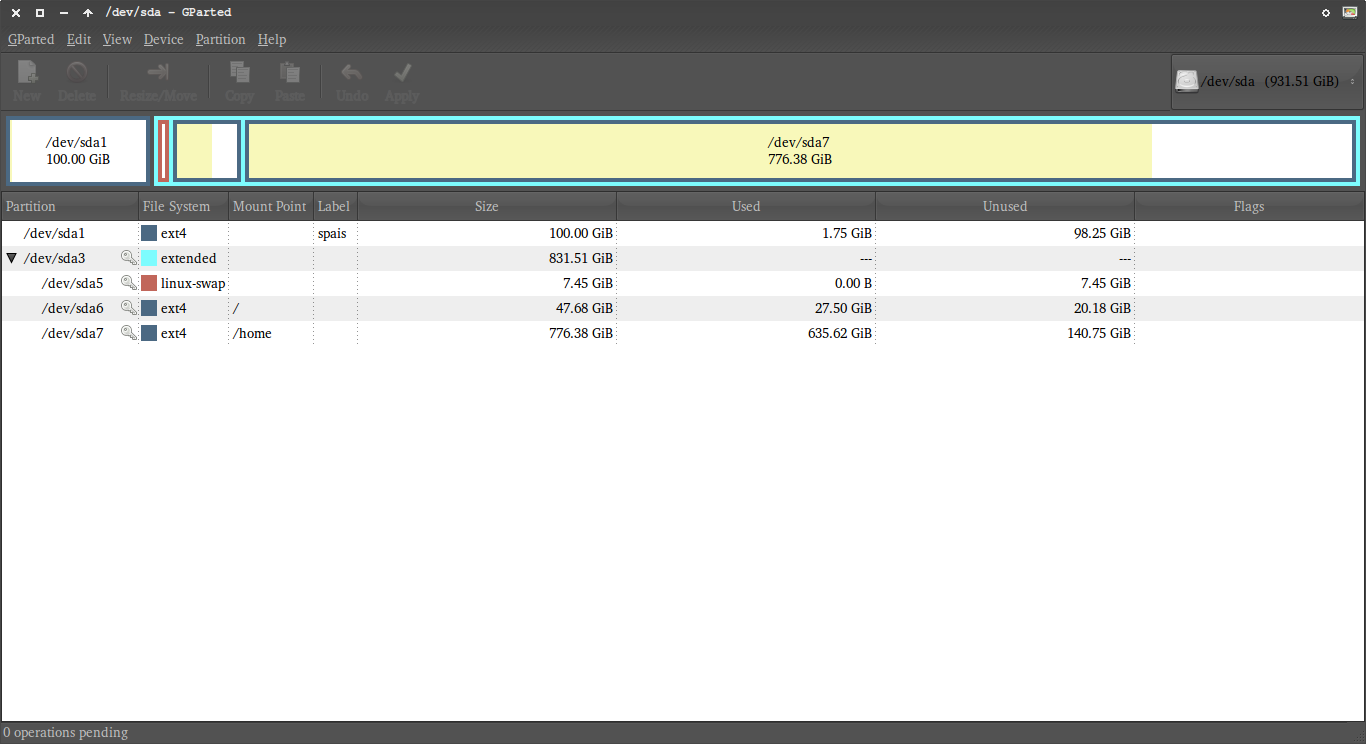Click '0 operations pending' in status bar

(x=66, y=732)
